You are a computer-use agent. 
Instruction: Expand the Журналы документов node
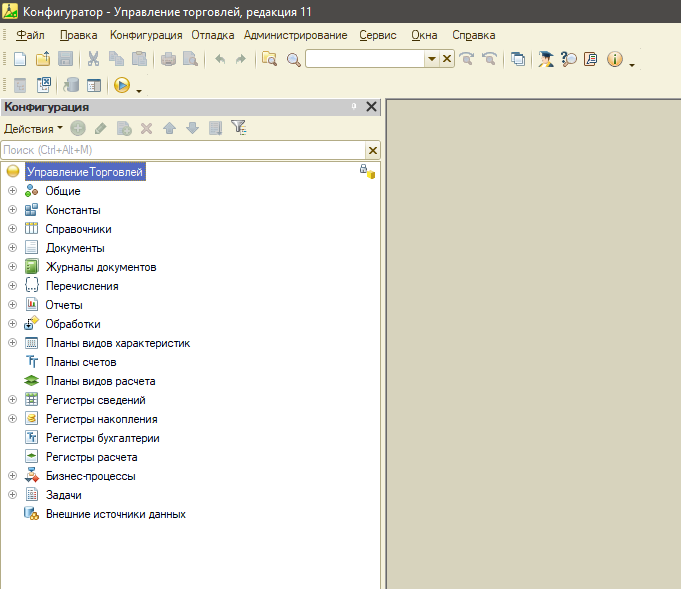pos(13,267)
